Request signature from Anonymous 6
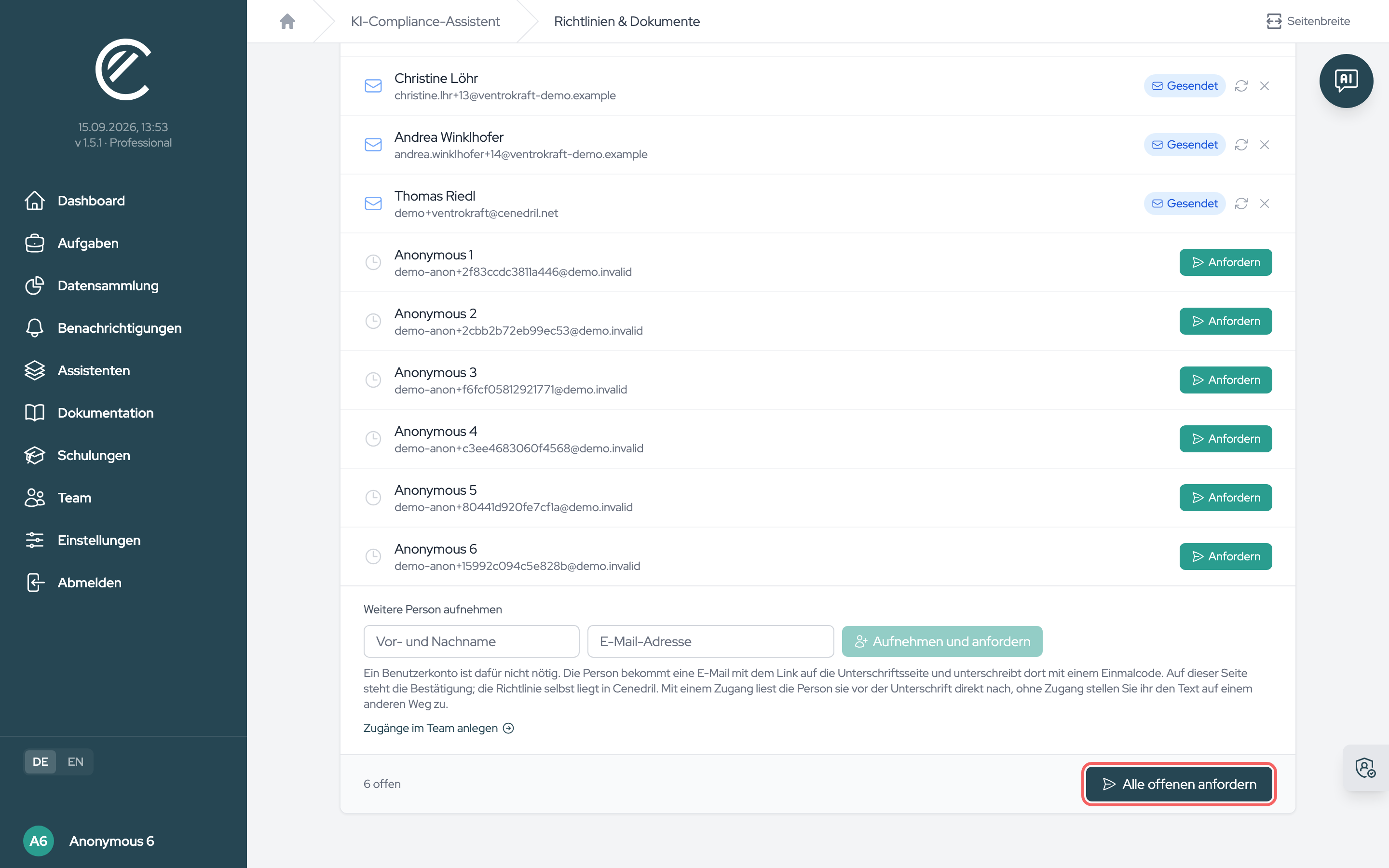Screen dimensions: 1389x868 (x=1226, y=556)
